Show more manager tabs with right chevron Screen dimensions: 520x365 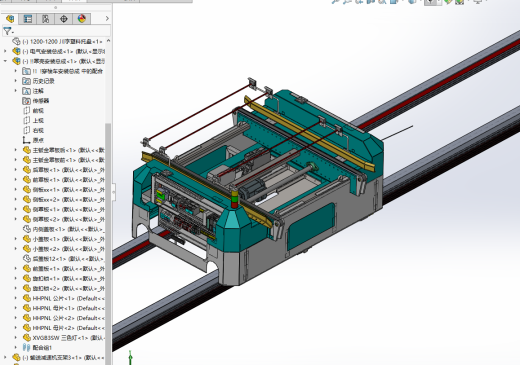click(107, 19)
